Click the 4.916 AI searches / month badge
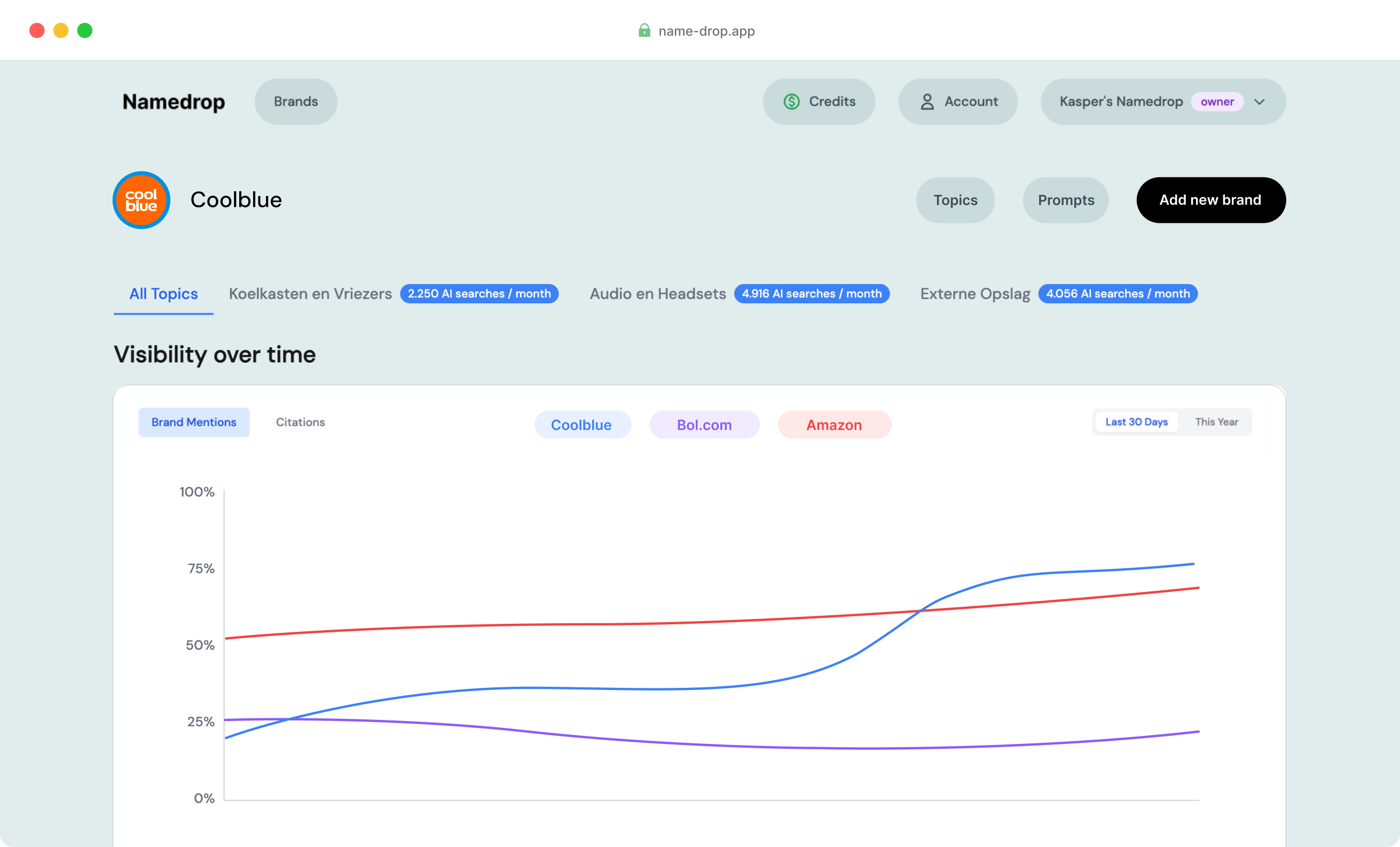 coord(812,294)
